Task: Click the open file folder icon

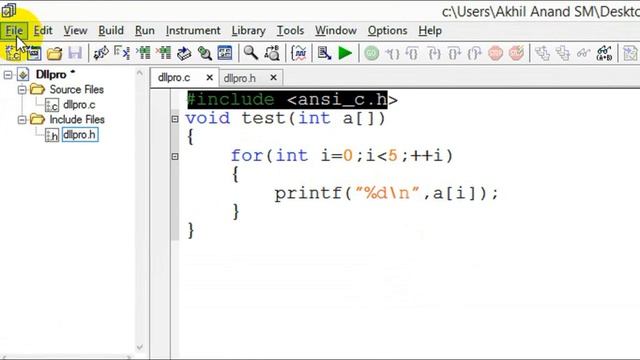Action: (54, 53)
